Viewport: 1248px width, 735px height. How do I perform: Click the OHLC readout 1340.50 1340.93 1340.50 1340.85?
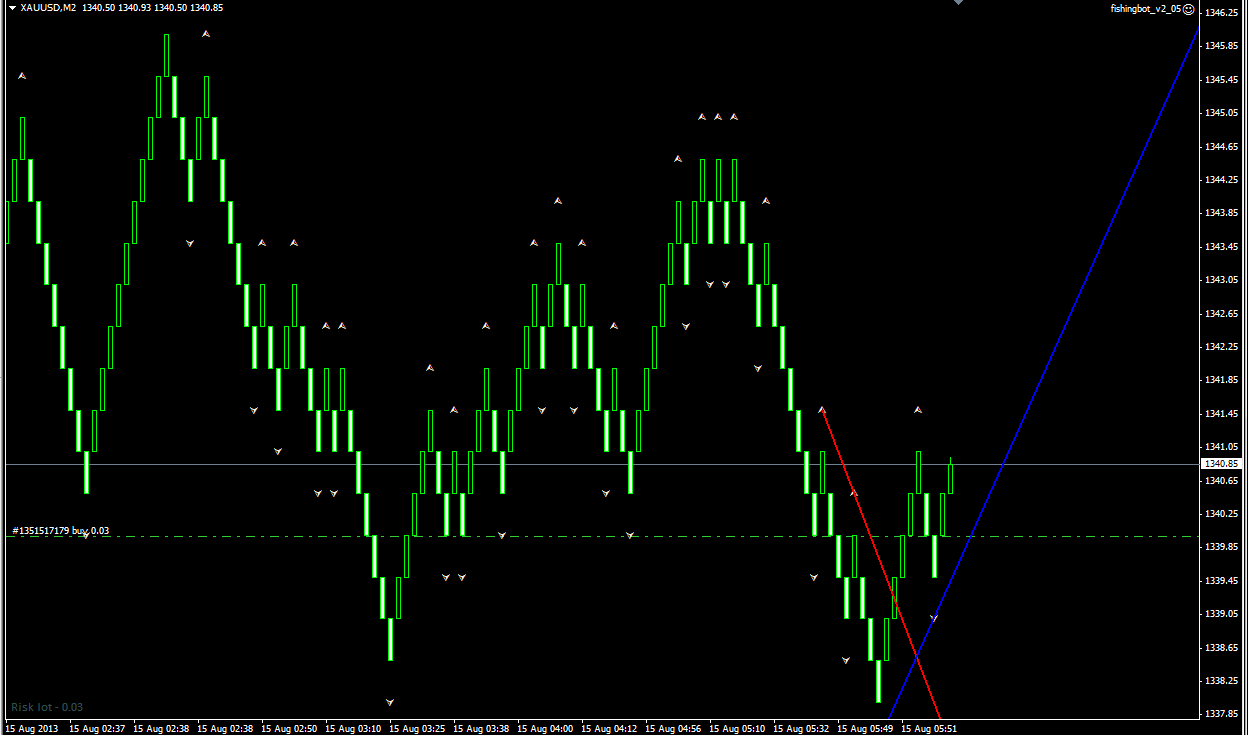pos(153,8)
